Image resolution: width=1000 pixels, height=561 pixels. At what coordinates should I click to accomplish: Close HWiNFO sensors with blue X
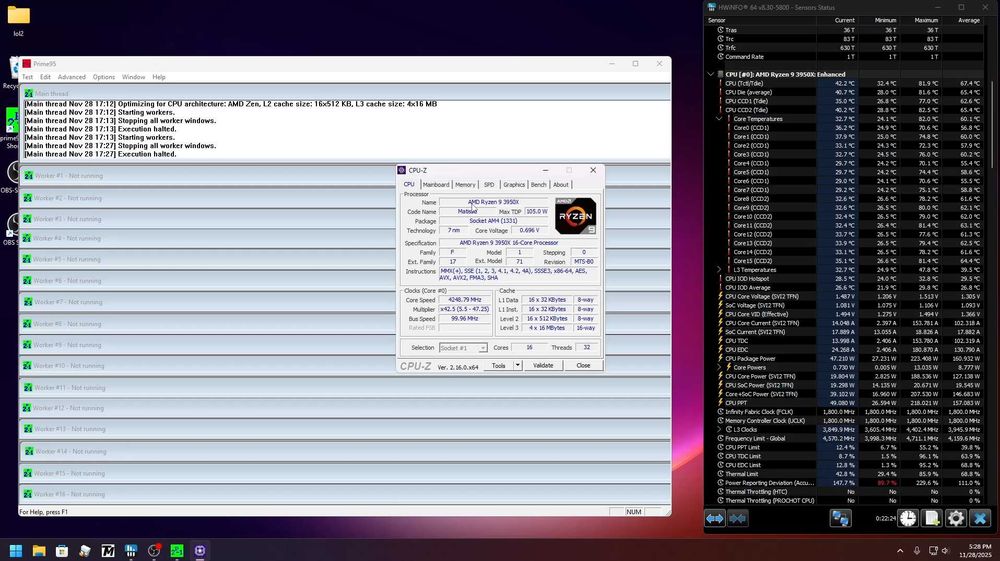pyautogui.click(x=980, y=518)
